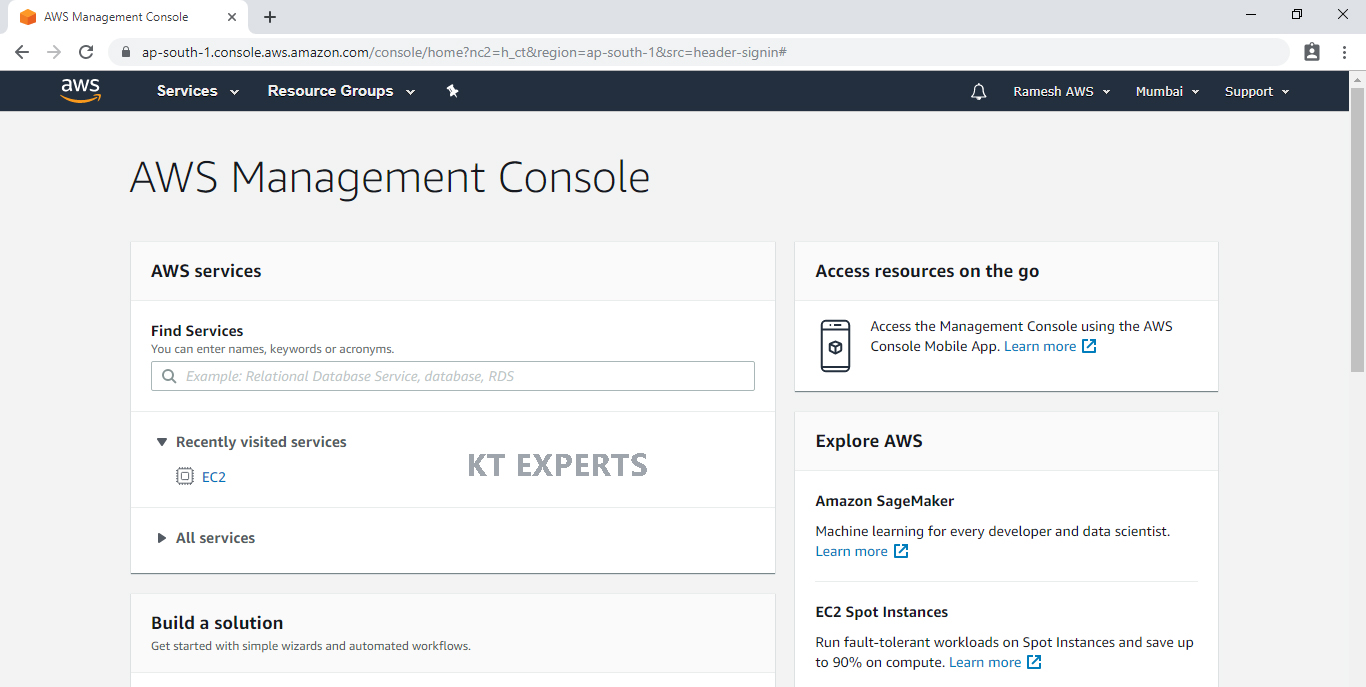Viewport: 1366px width, 687px height.
Task: Click the mobile phone app icon
Action: click(835, 346)
